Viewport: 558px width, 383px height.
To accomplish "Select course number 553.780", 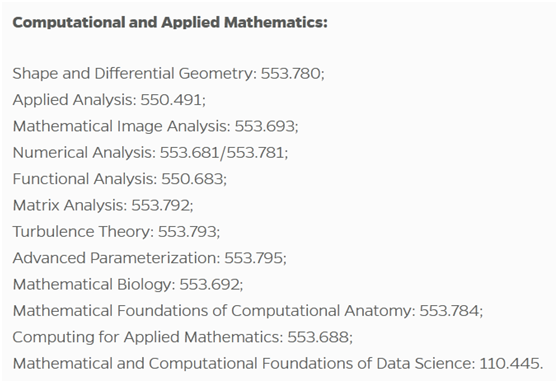I will click(x=291, y=73).
